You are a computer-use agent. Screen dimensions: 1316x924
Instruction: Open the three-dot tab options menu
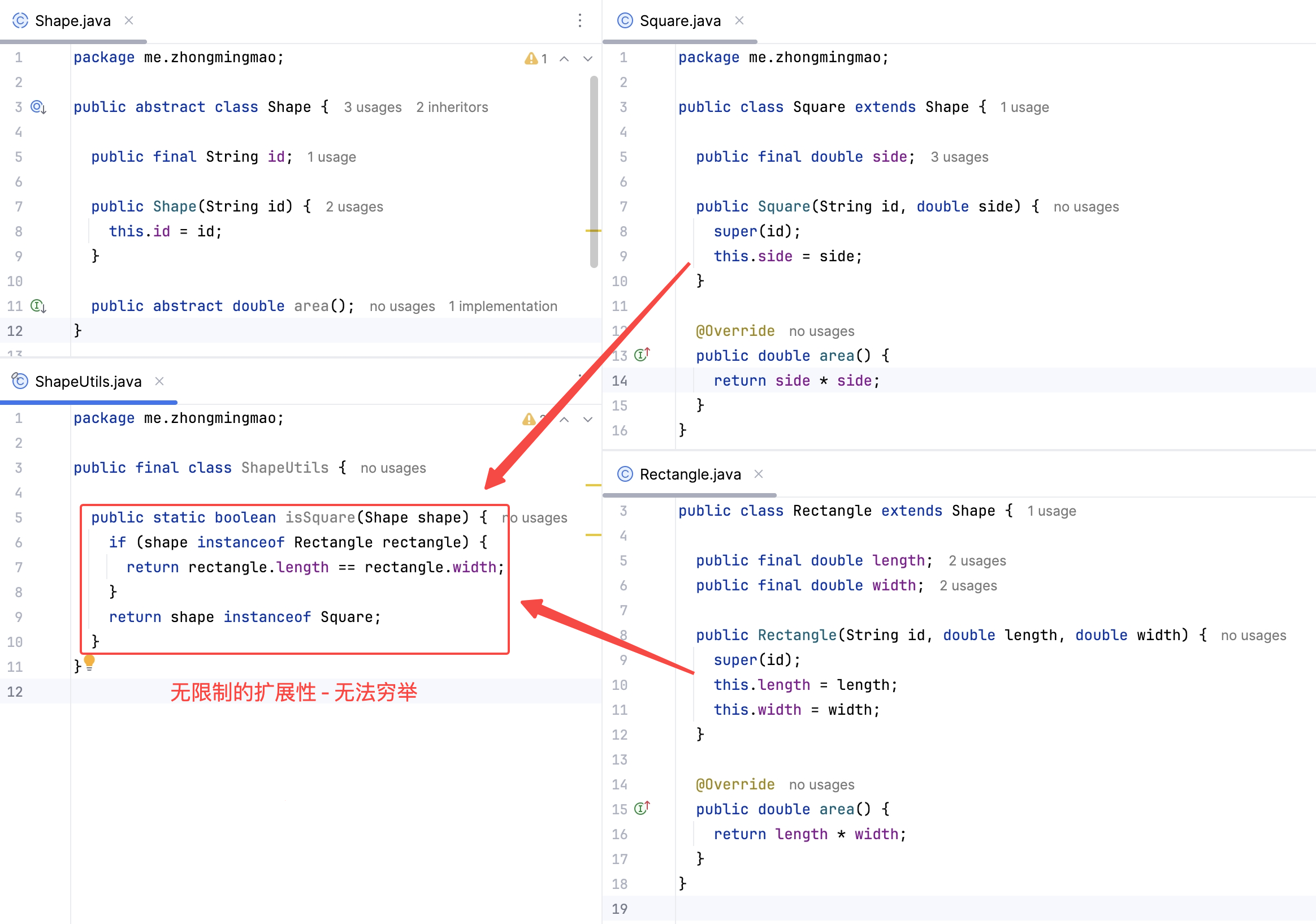pos(580,20)
